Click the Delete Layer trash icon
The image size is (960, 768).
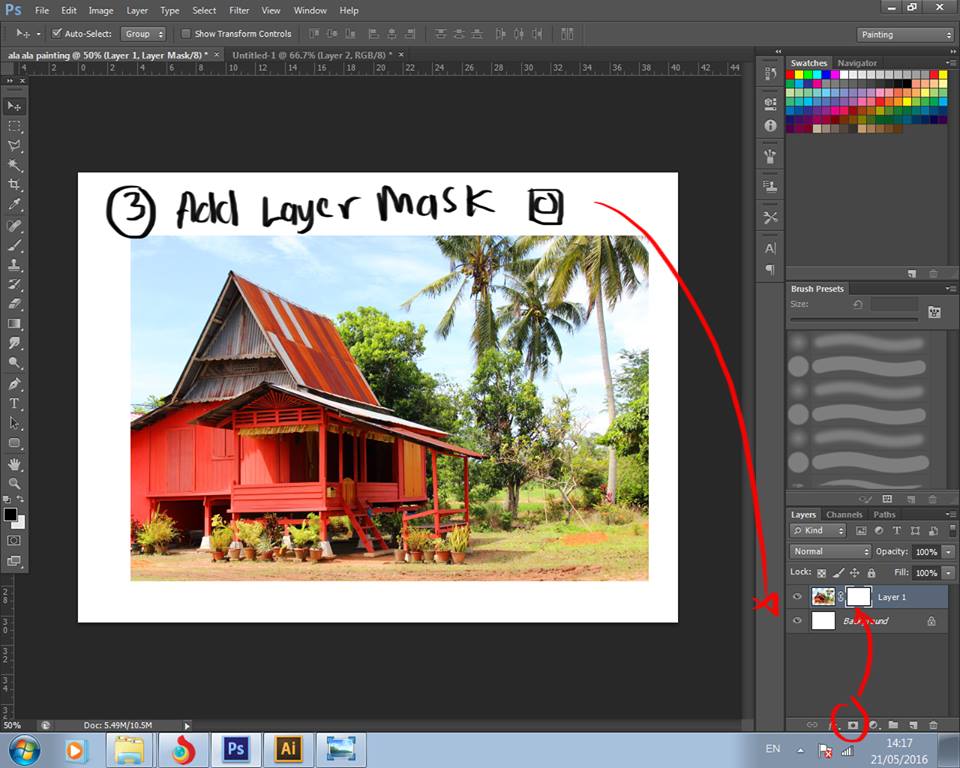coord(933,724)
